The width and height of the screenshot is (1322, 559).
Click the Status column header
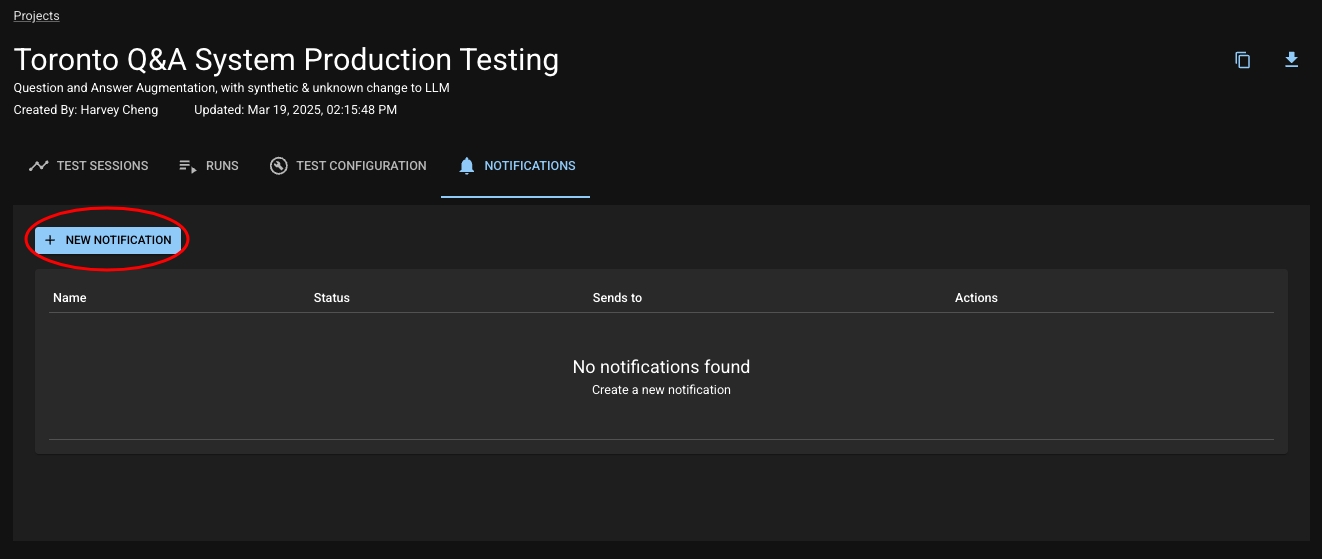tap(331, 298)
